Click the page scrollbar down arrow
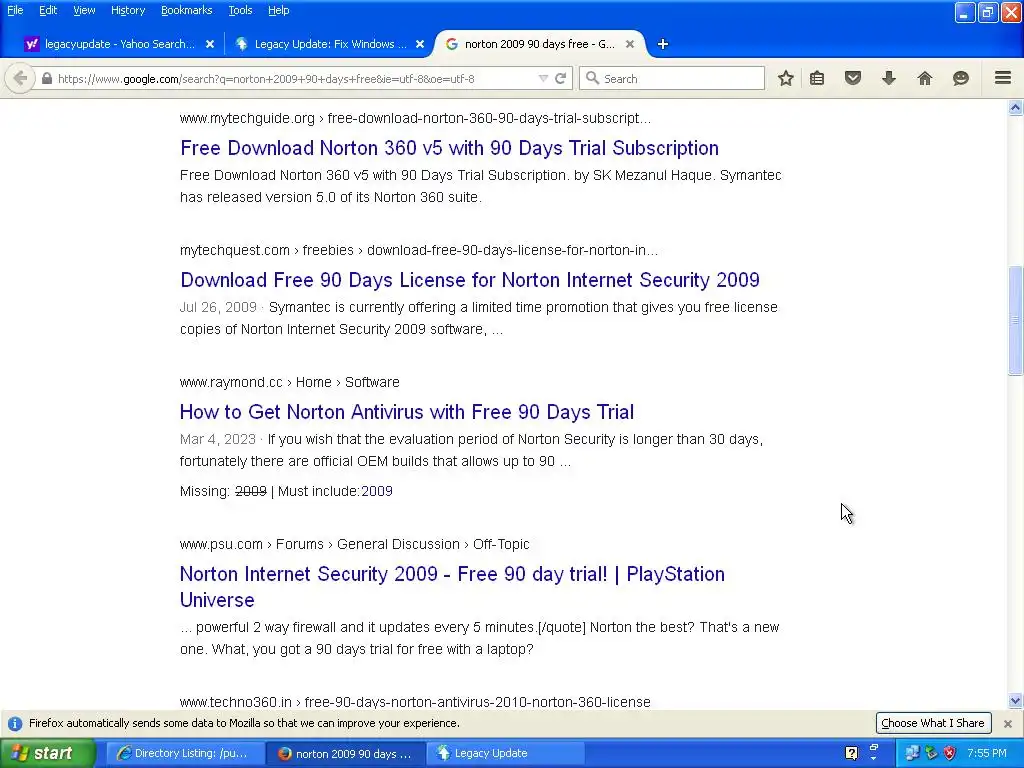 (x=1015, y=701)
